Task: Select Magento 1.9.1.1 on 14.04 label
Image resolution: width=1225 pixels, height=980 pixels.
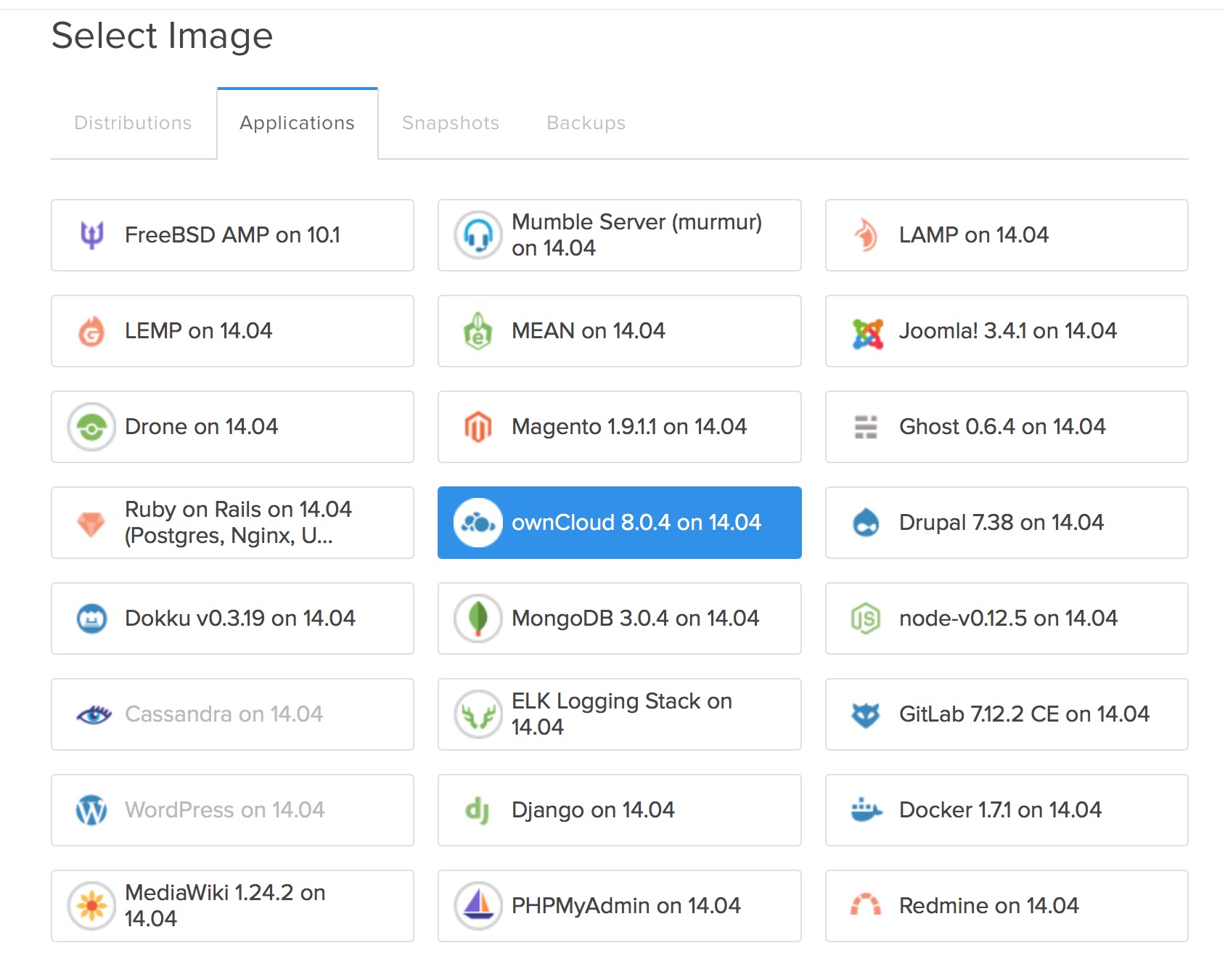Action: click(x=629, y=427)
